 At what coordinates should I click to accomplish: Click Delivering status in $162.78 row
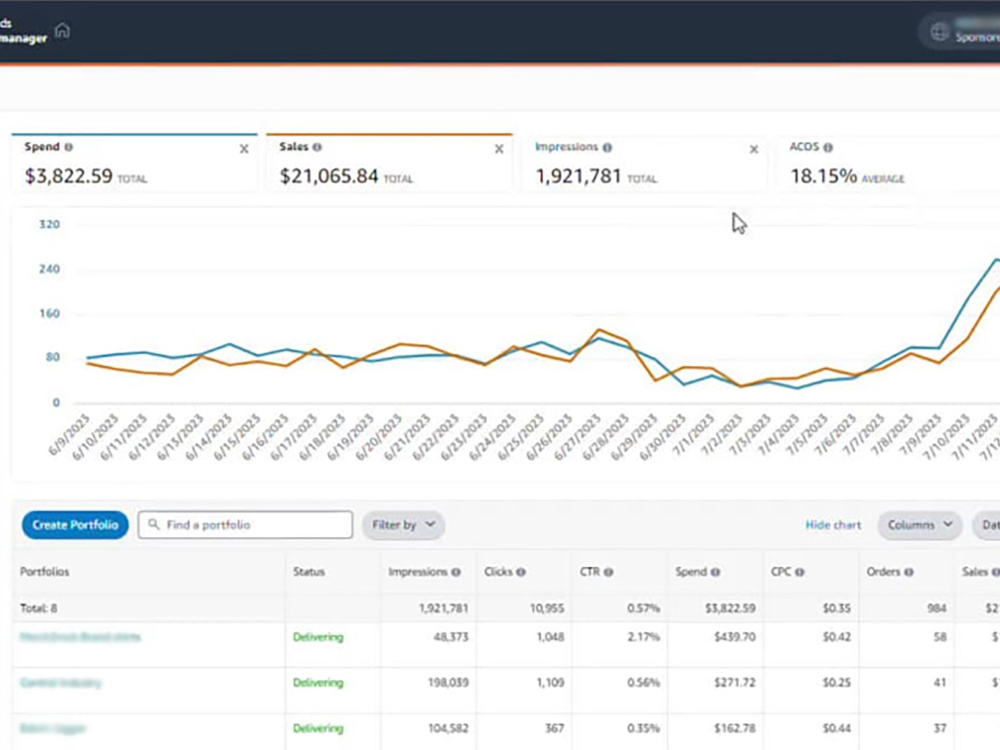[x=318, y=728]
